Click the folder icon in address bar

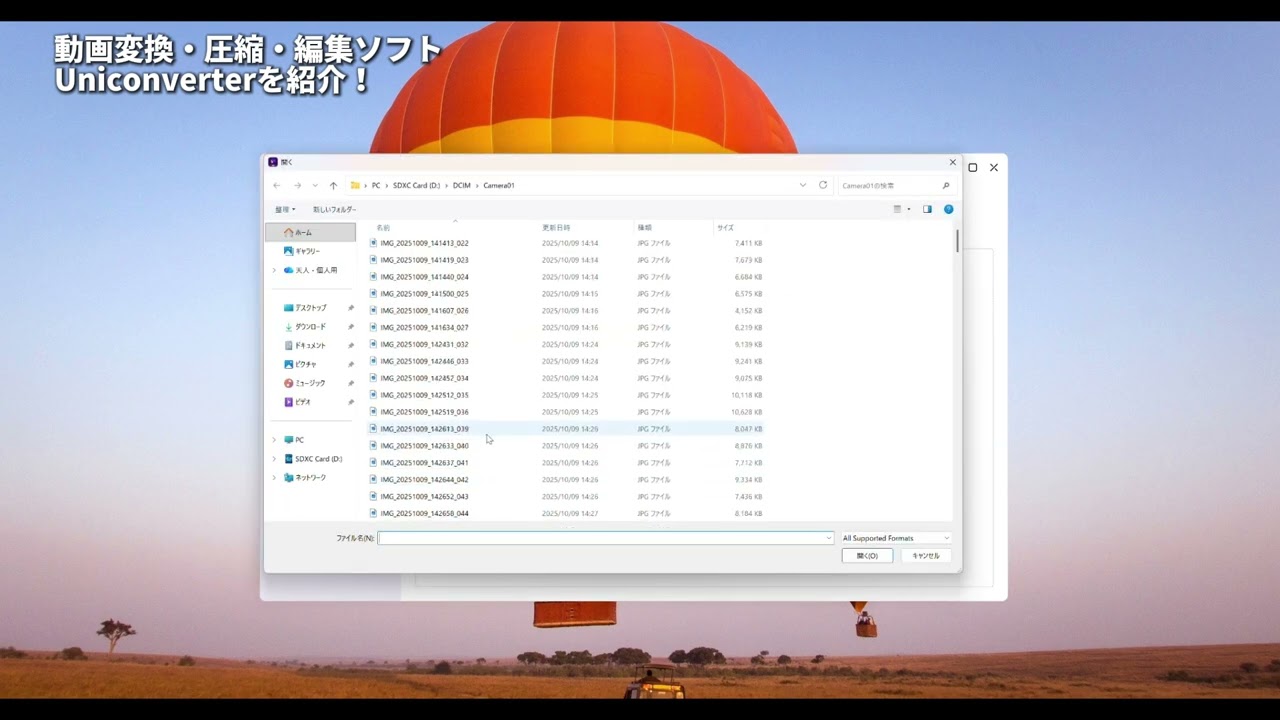pos(355,185)
